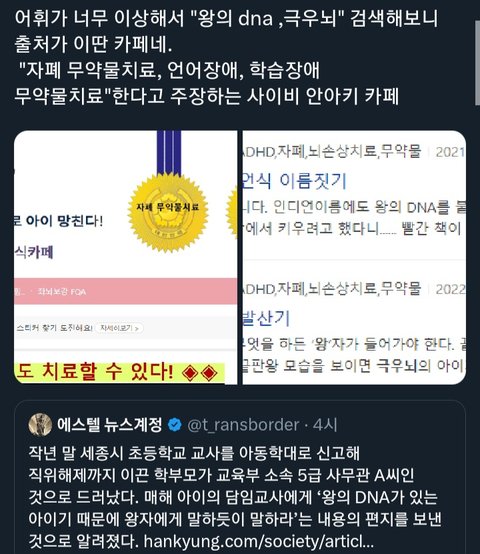Open the hankyung.com article link

tap(259, 541)
